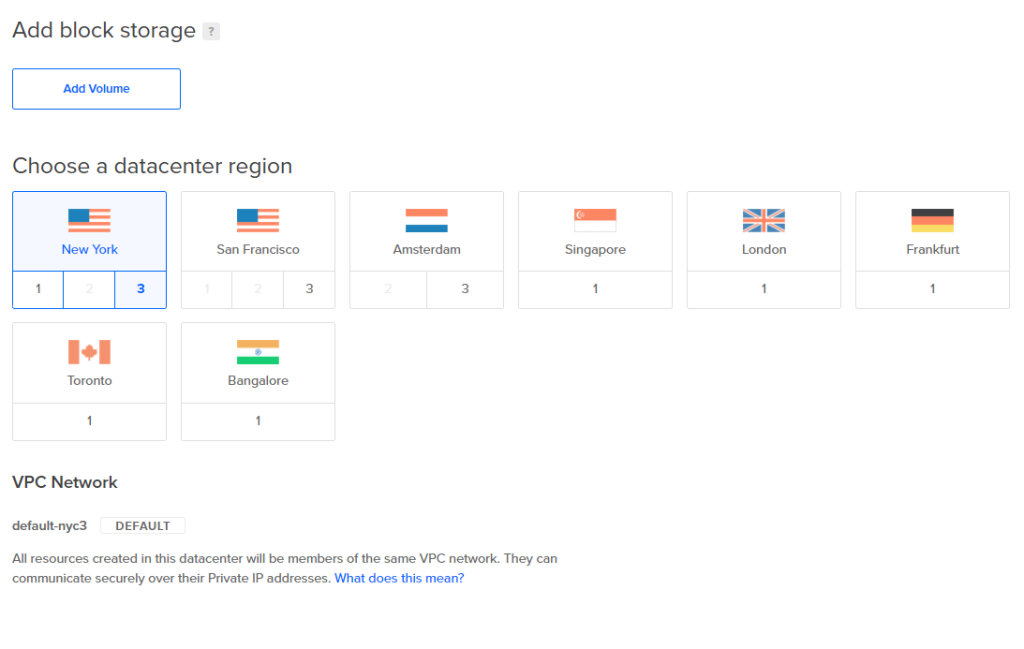Choose London datacenter 1
This screenshot has width=1024, height=649.
(764, 289)
